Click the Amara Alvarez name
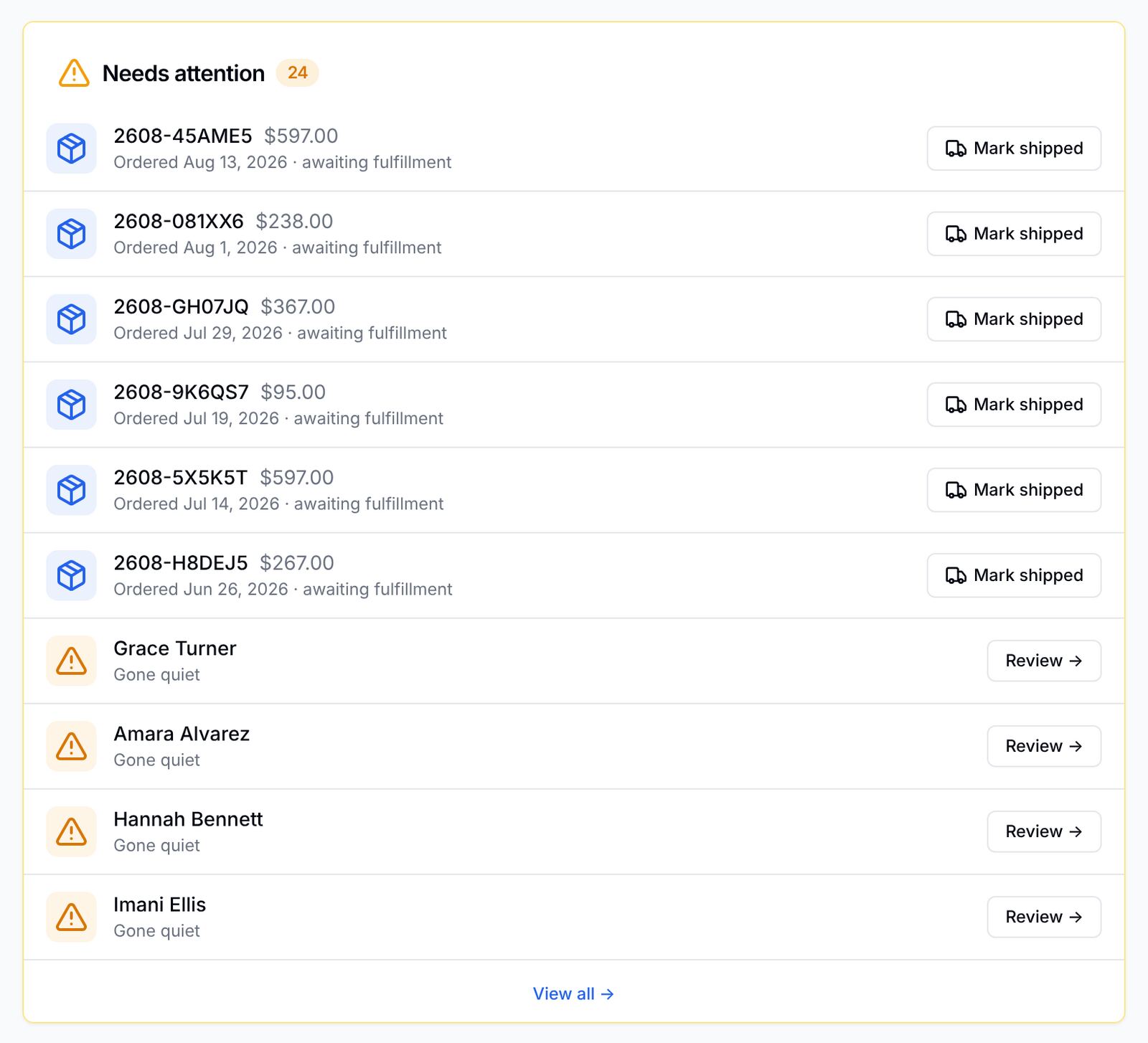 coord(182,734)
